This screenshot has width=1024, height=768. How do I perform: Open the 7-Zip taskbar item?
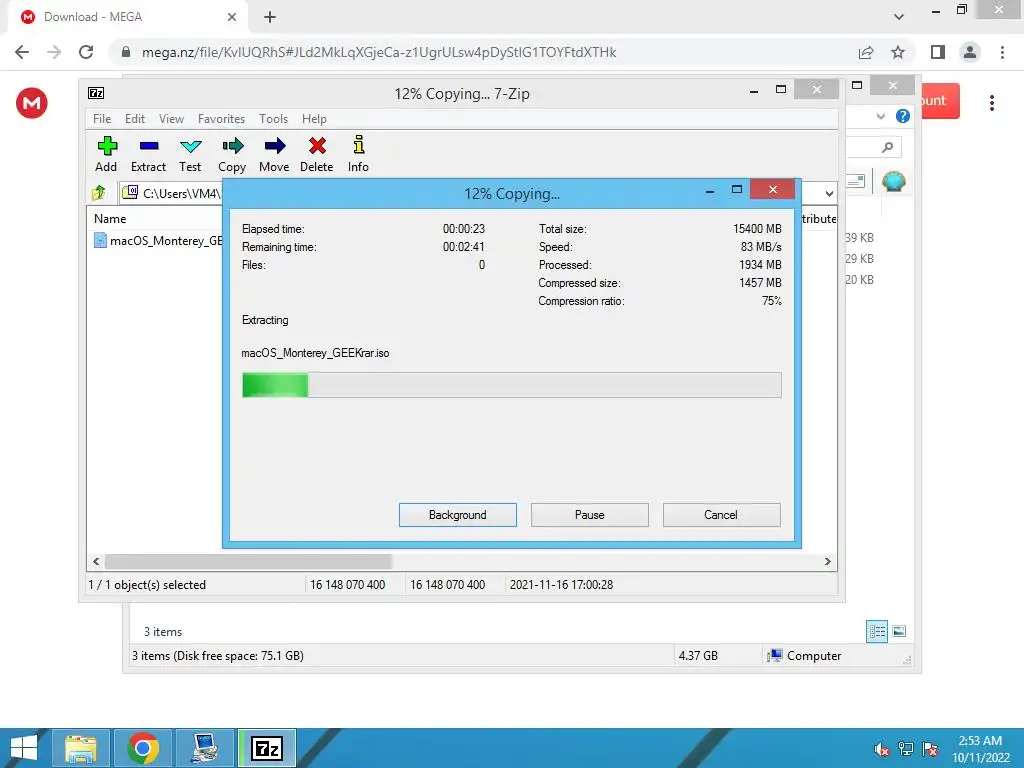point(266,748)
